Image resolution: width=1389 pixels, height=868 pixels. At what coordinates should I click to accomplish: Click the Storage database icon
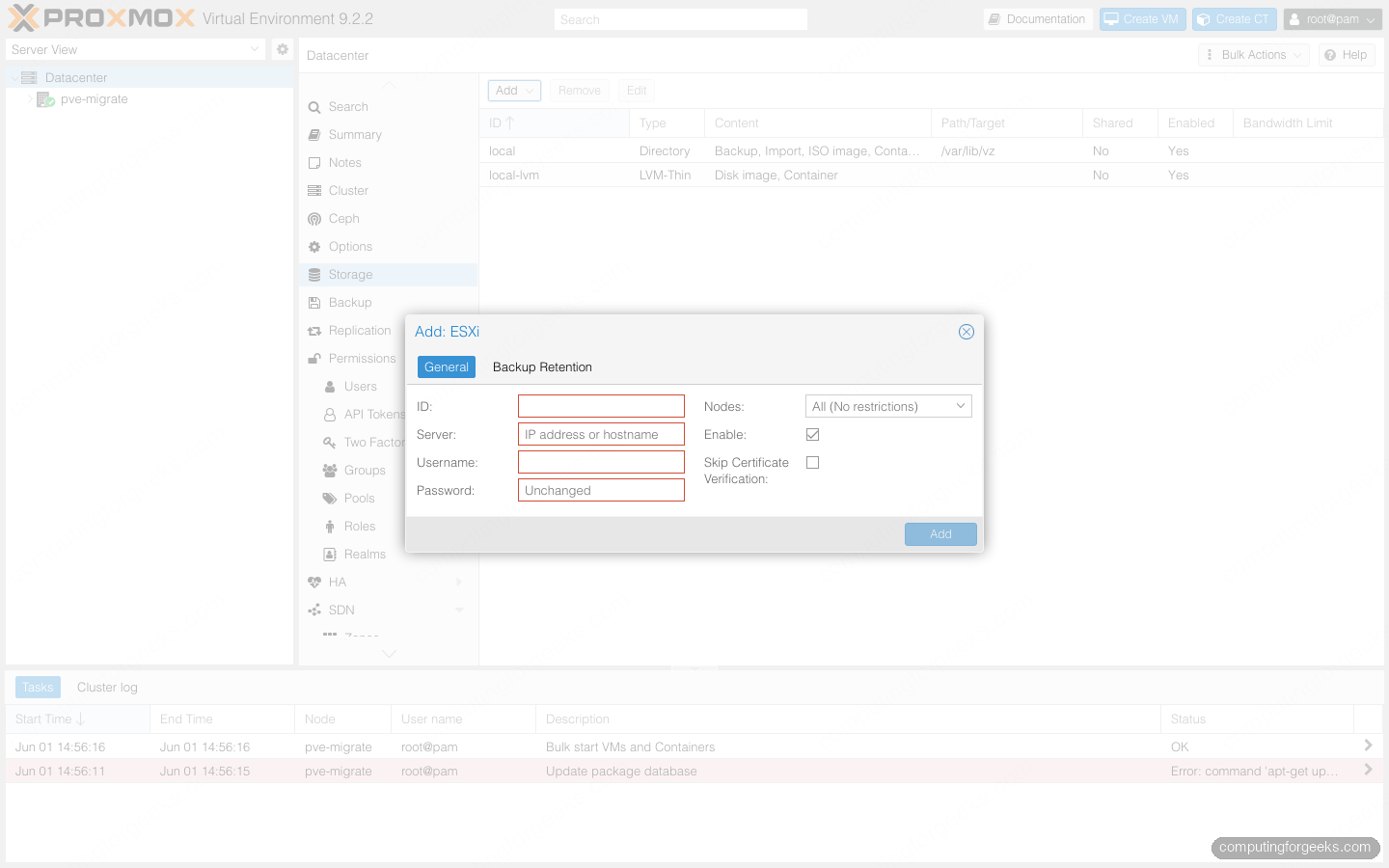pos(314,275)
